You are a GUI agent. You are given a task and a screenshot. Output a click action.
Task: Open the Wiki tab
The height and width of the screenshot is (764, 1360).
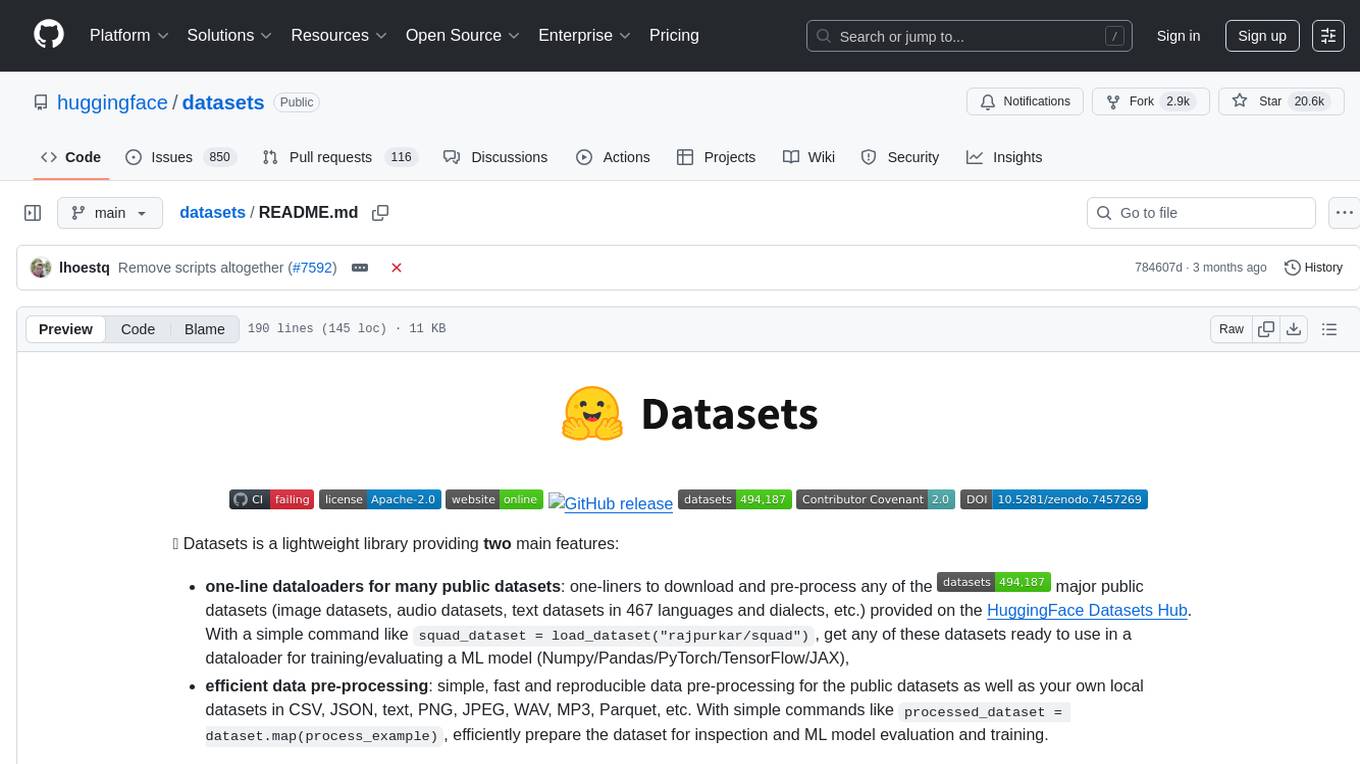click(x=809, y=157)
